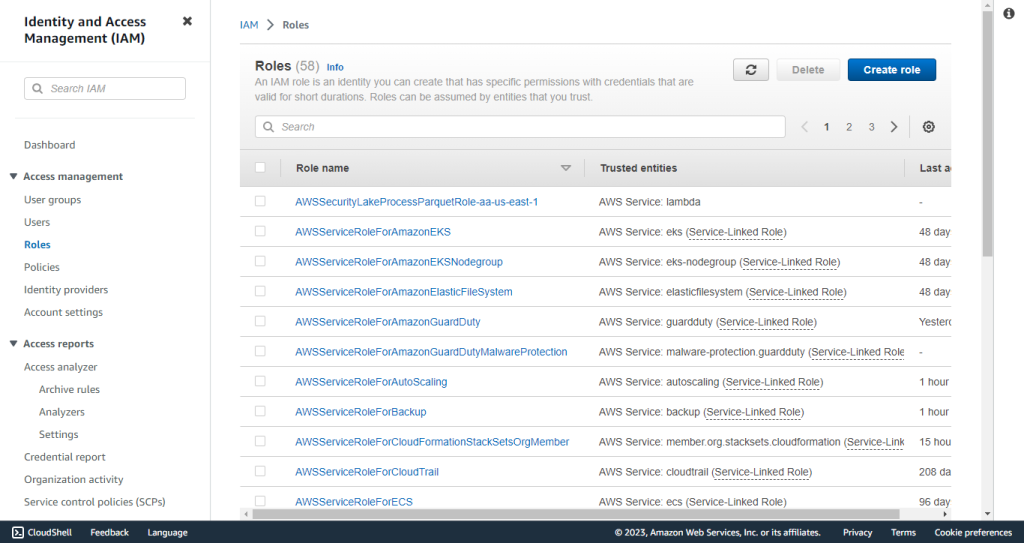Check AWSServiceRoleForAutoScaling checkbox
Image resolution: width=1024 pixels, height=543 pixels.
pyautogui.click(x=260, y=382)
